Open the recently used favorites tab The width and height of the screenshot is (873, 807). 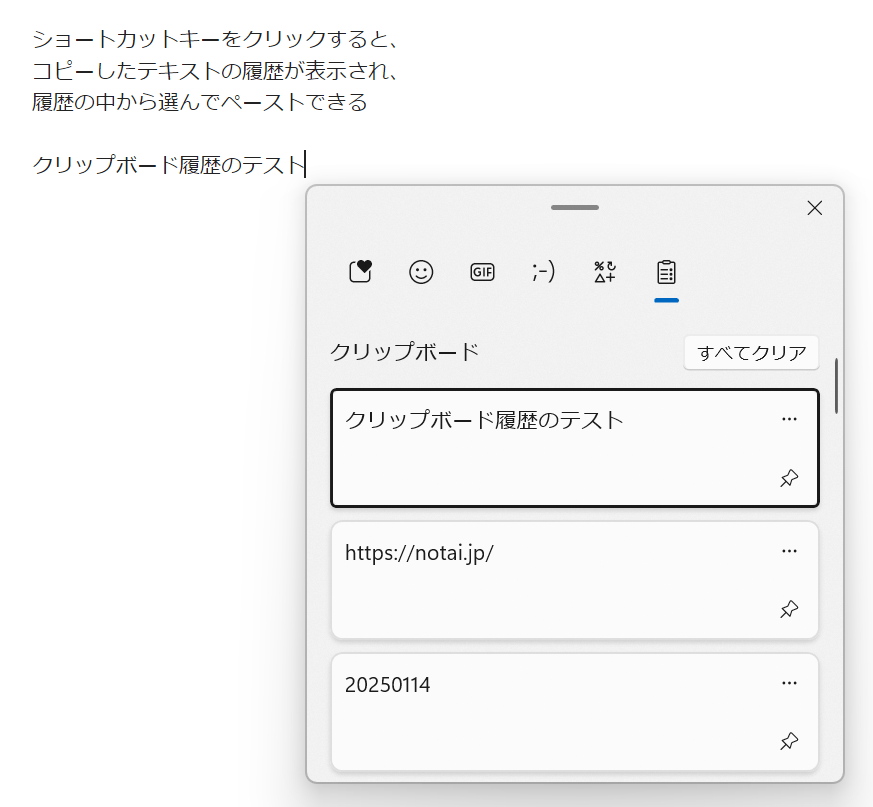tap(360, 272)
